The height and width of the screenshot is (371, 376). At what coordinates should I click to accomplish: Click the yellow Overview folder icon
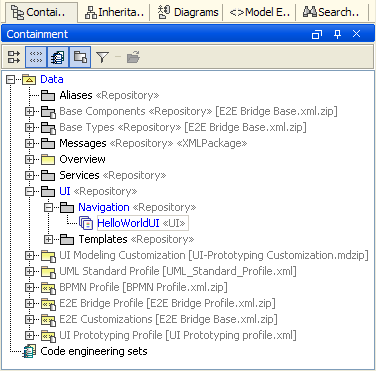[x=48, y=159]
